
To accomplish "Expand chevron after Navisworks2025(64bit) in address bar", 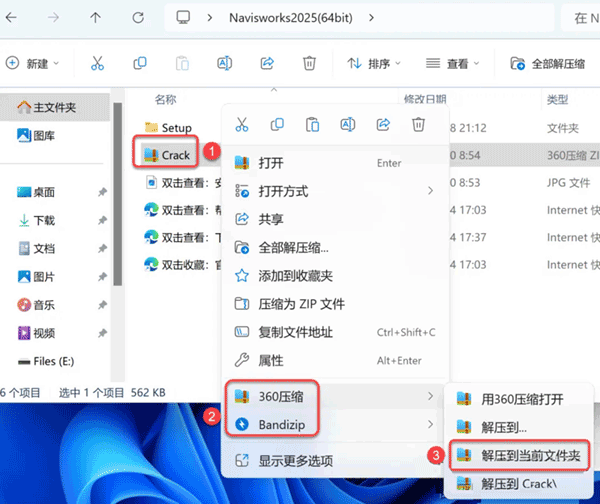I will pyautogui.click(x=371, y=18).
